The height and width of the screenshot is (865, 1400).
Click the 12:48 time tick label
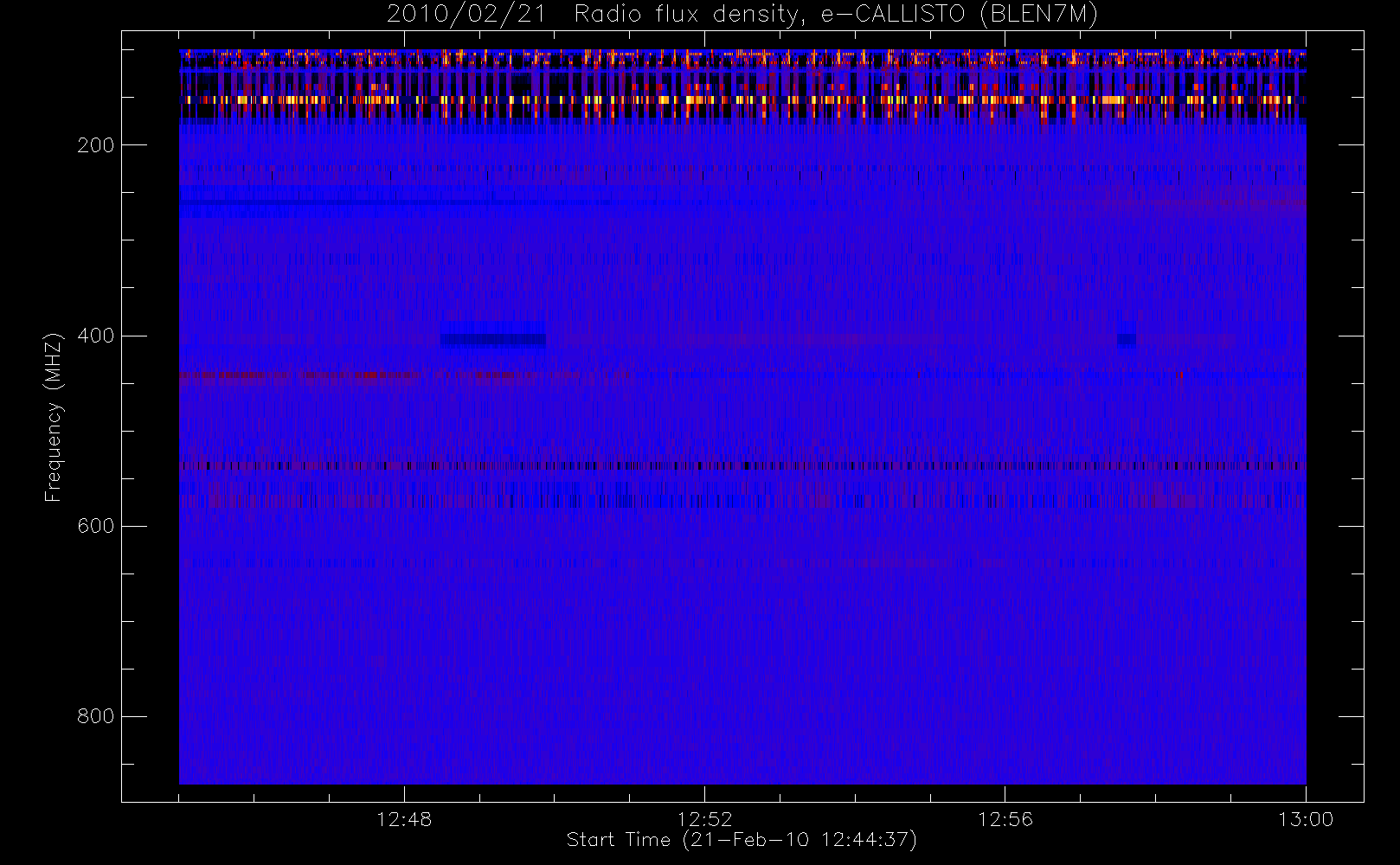tap(404, 819)
